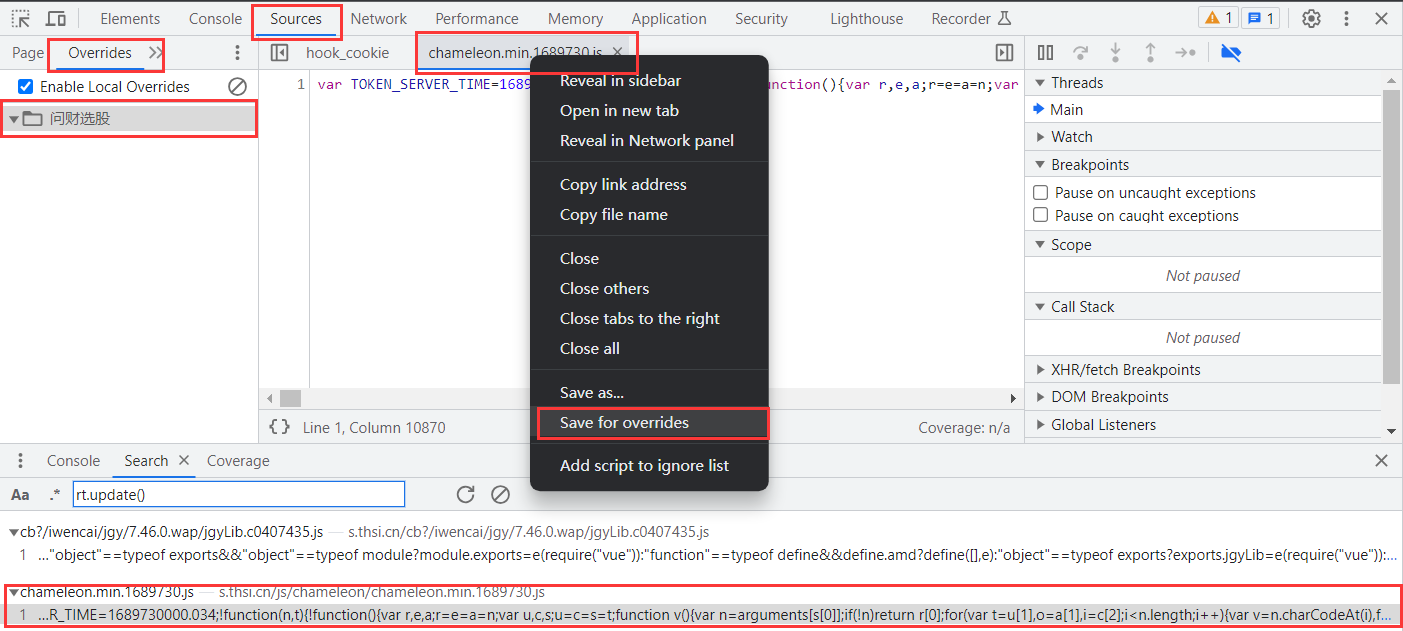Open DevTools settings gear
Screen dimensions: 1403x631
click(1311, 18)
